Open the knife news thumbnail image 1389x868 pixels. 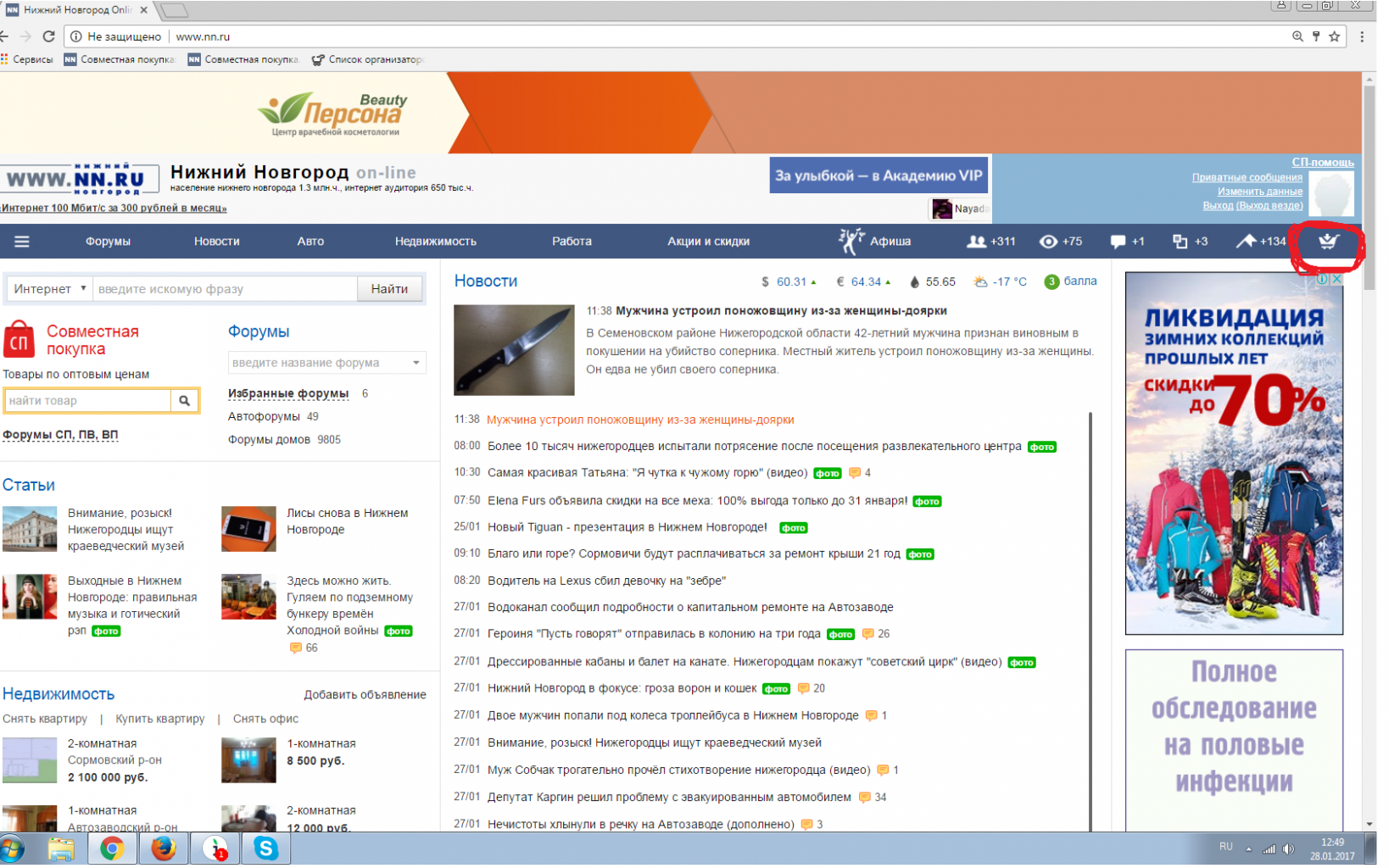point(514,350)
